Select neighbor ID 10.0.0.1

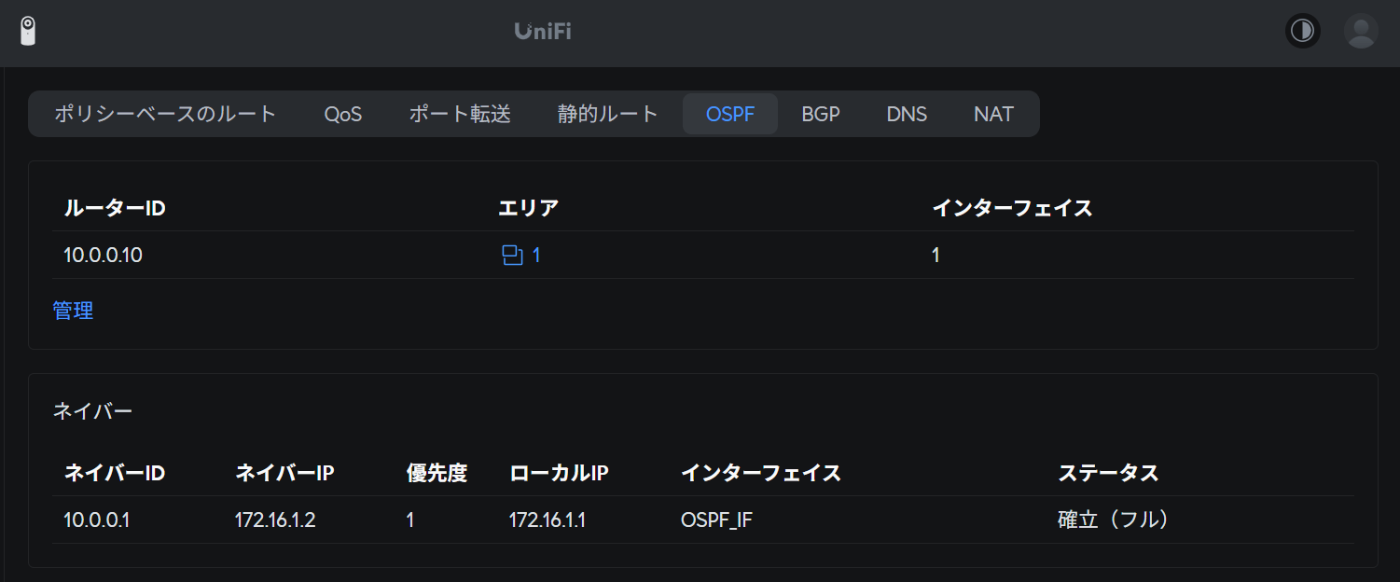98,520
